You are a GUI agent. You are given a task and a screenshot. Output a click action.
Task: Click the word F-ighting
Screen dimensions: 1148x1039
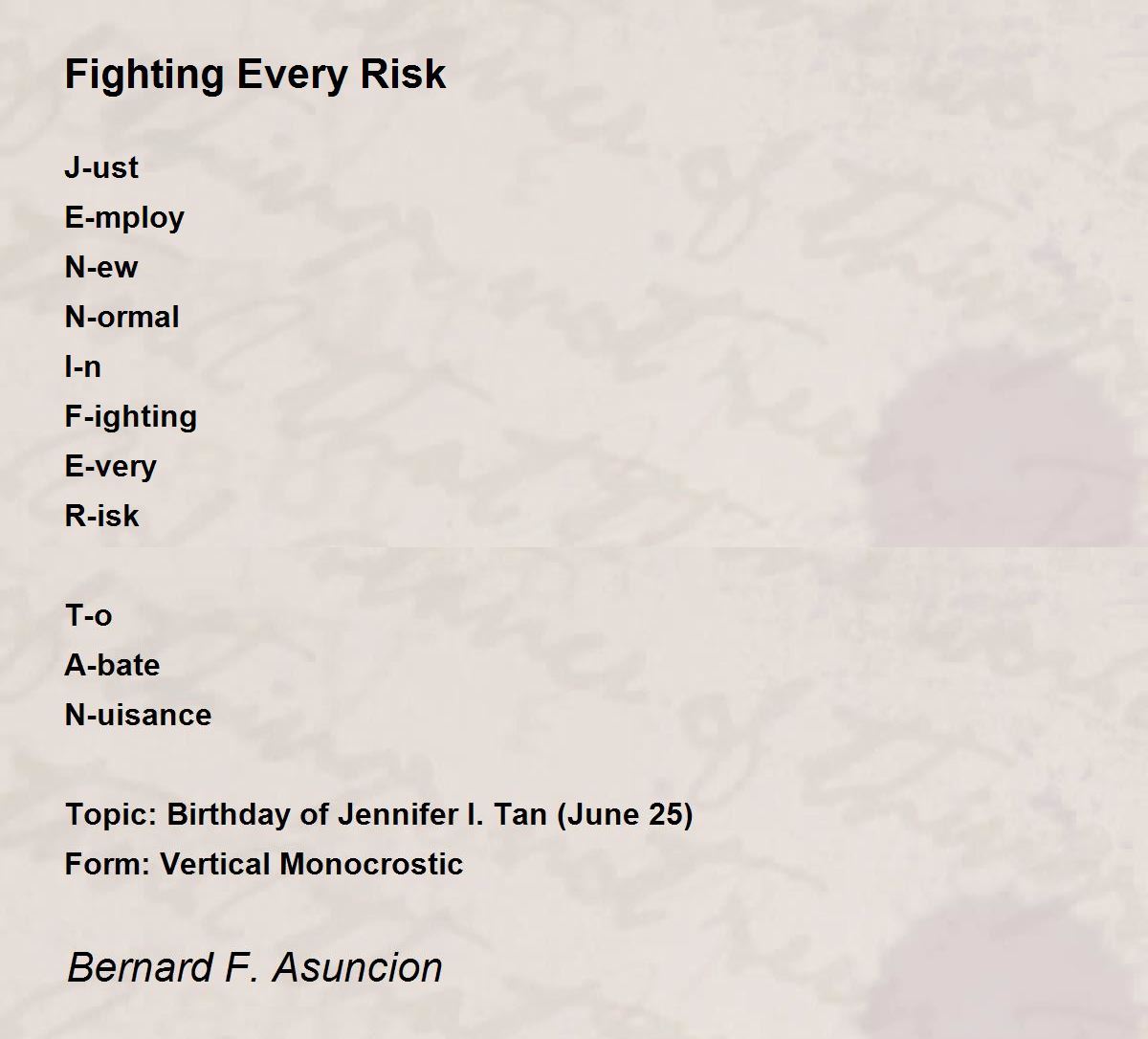[131, 417]
